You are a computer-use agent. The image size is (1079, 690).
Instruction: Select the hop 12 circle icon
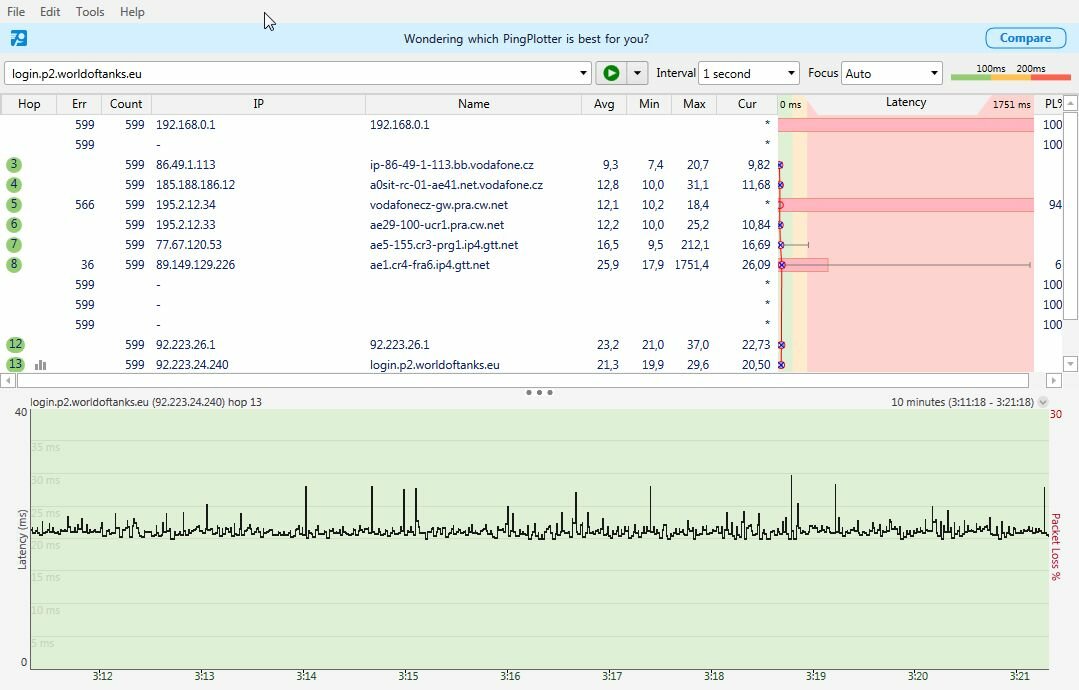pos(15,344)
